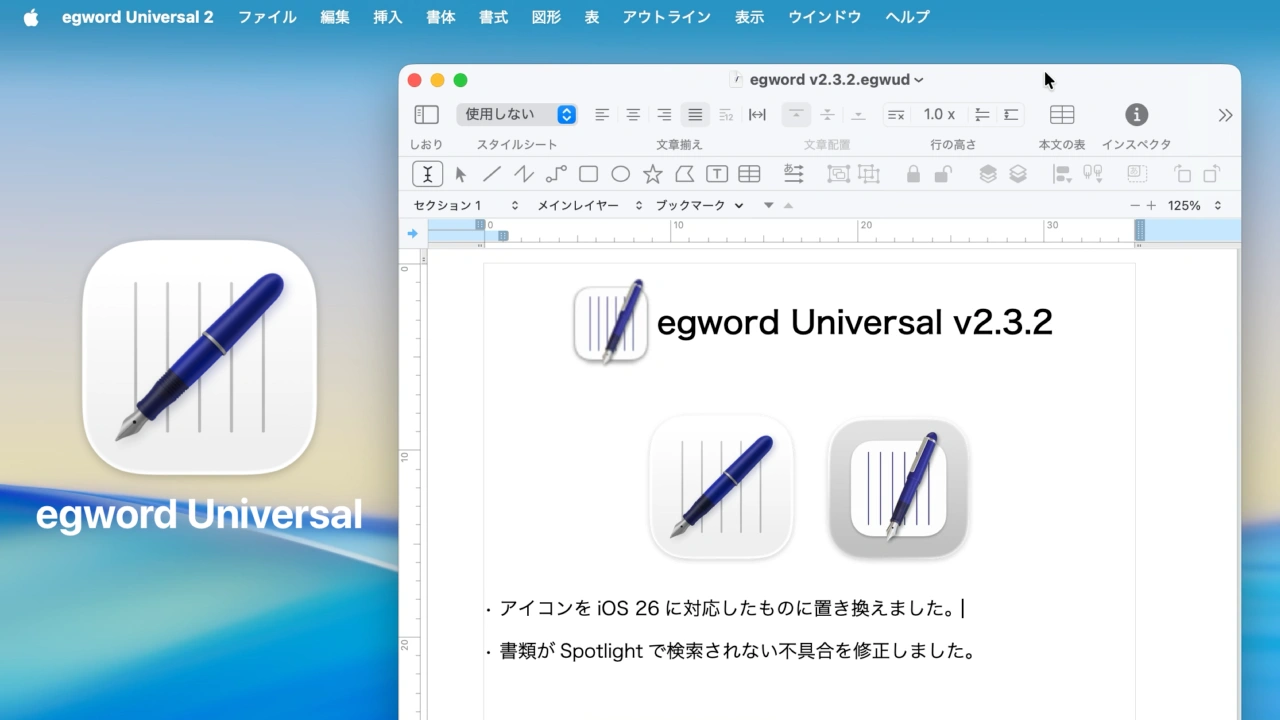1280x720 pixels.
Task: Center-align text in 文章揃え
Action: click(633, 115)
